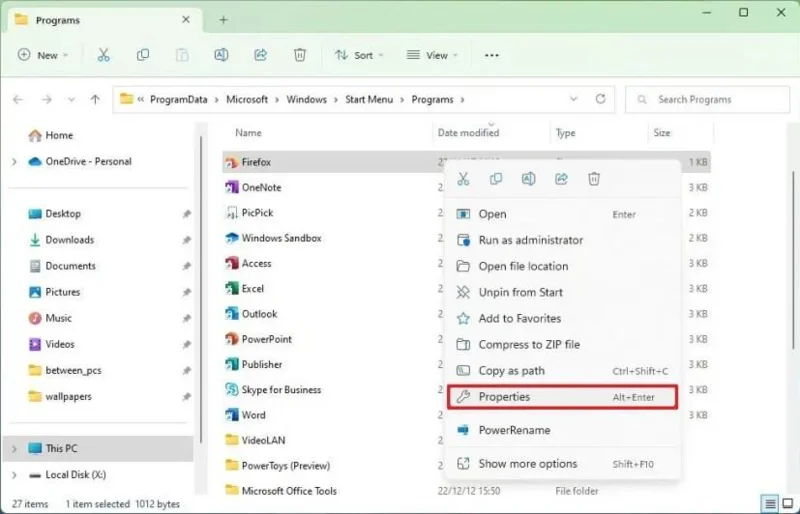Sort by the Name column header
800x514 pixels.
(x=248, y=133)
